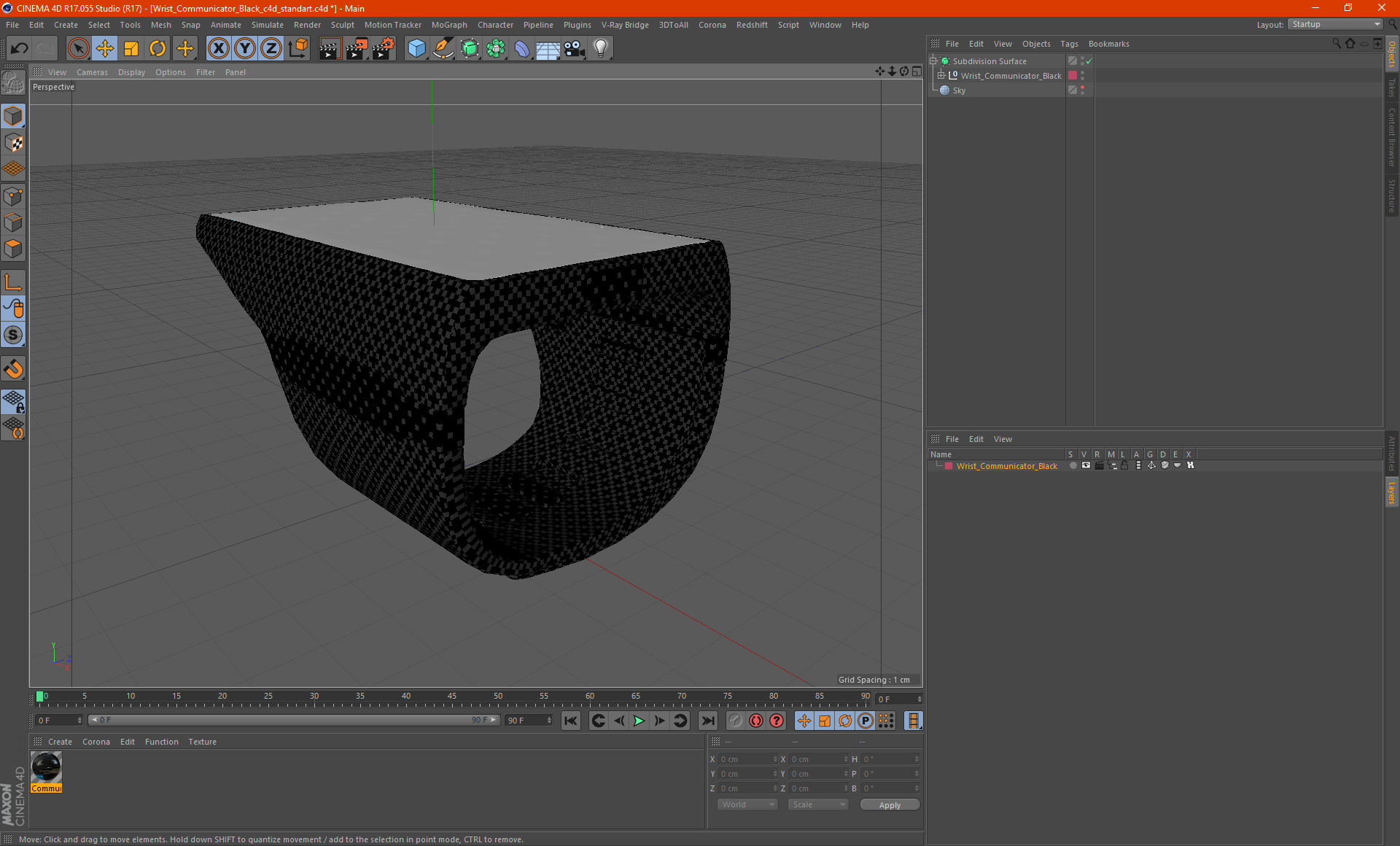Toggle Subdivision Surface enable checkmark

1089,61
